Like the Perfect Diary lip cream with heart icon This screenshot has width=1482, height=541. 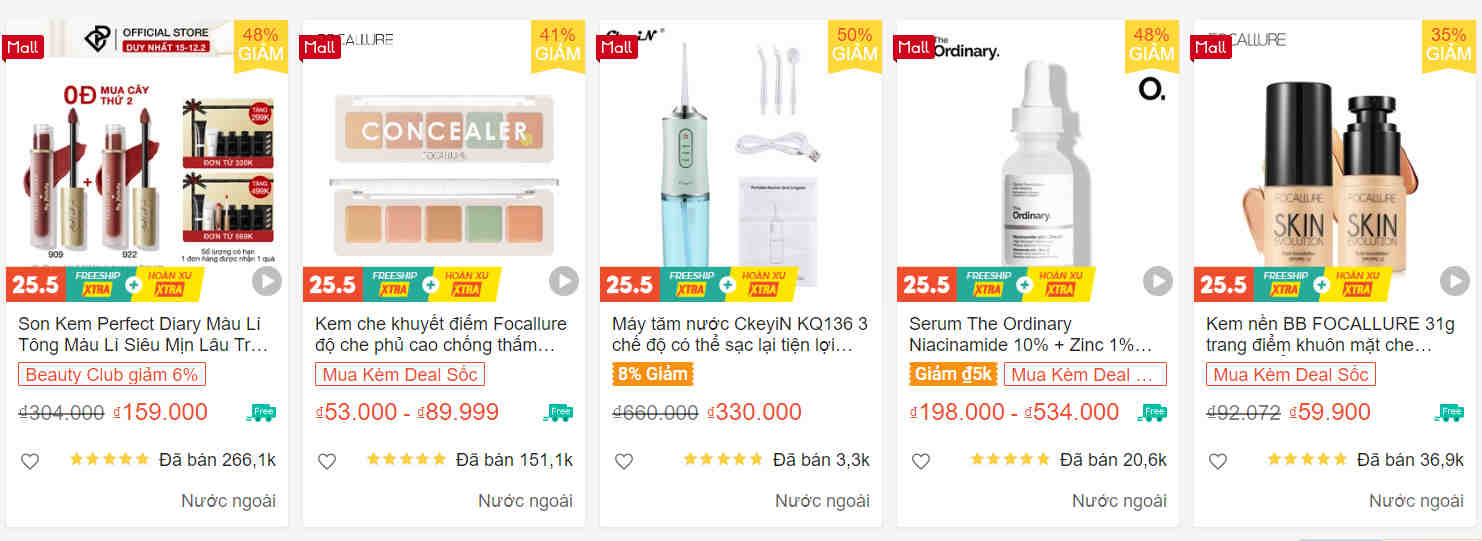click(x=30, y=461)
